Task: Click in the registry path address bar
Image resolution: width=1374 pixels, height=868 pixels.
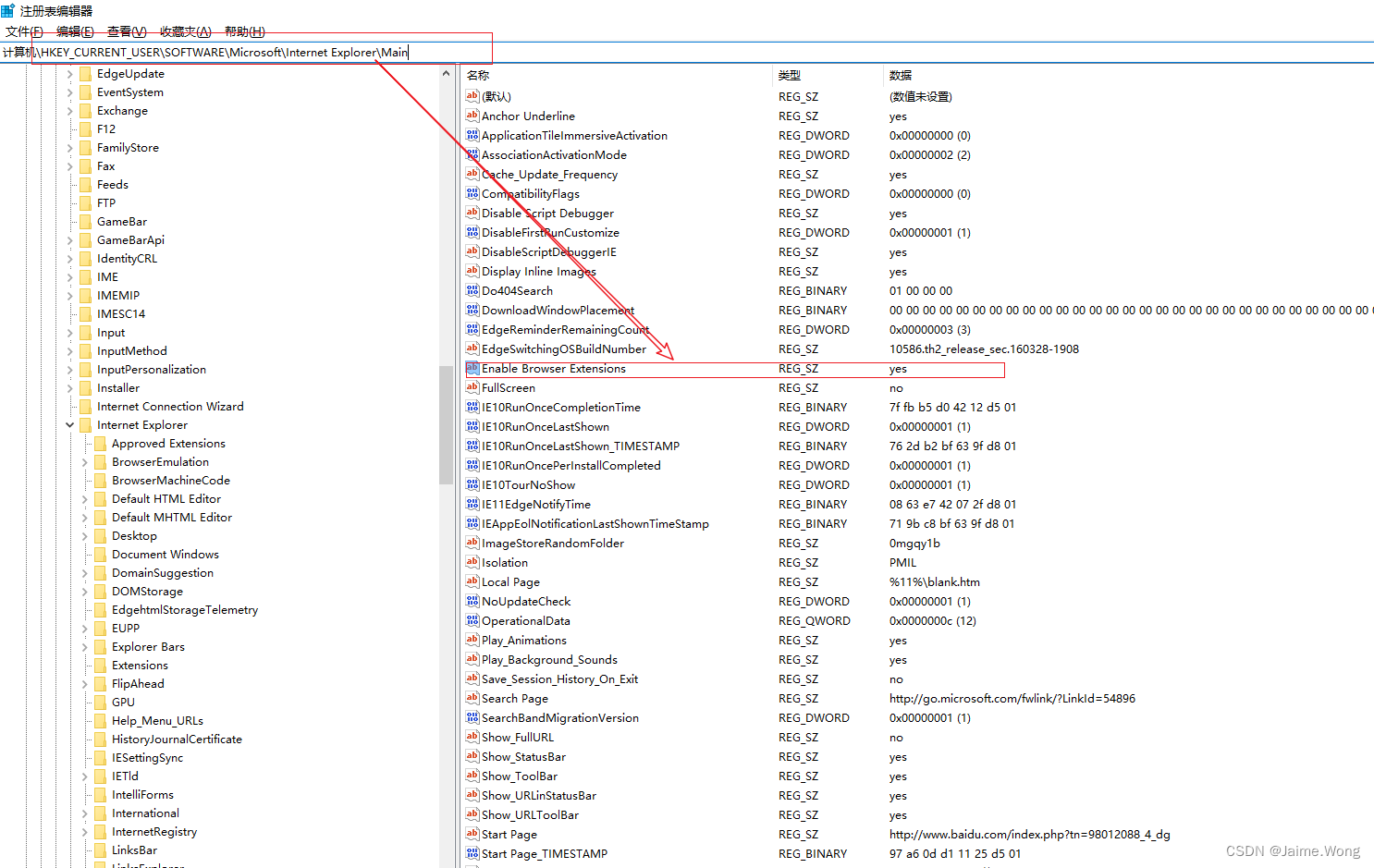Action: point(686,53)
